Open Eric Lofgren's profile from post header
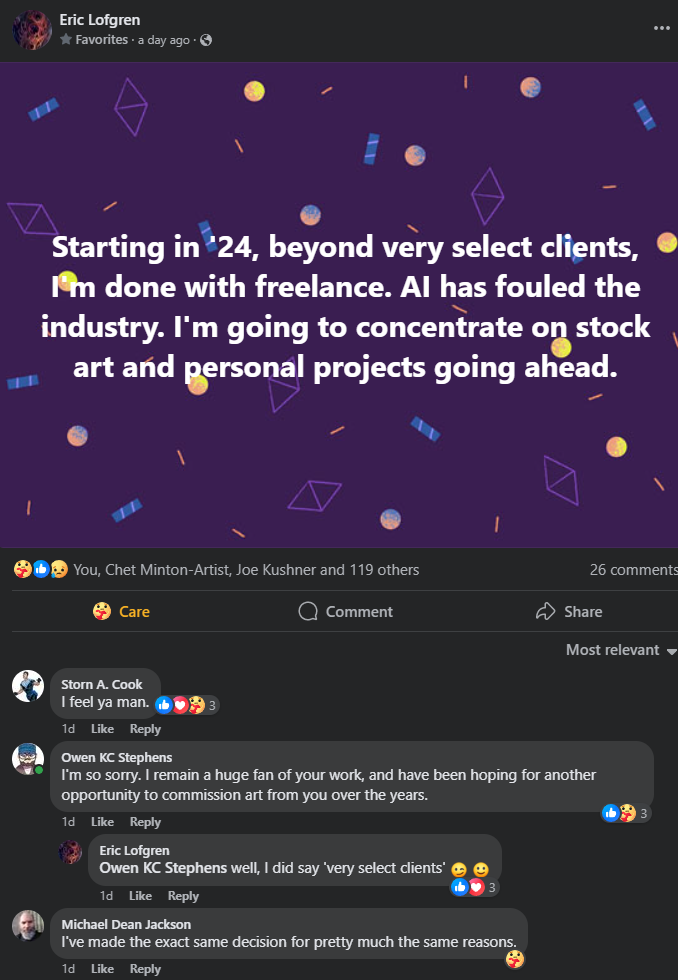The height and width of the screenshot is (980, 678). pyautogui.click(x=102, y=18)
